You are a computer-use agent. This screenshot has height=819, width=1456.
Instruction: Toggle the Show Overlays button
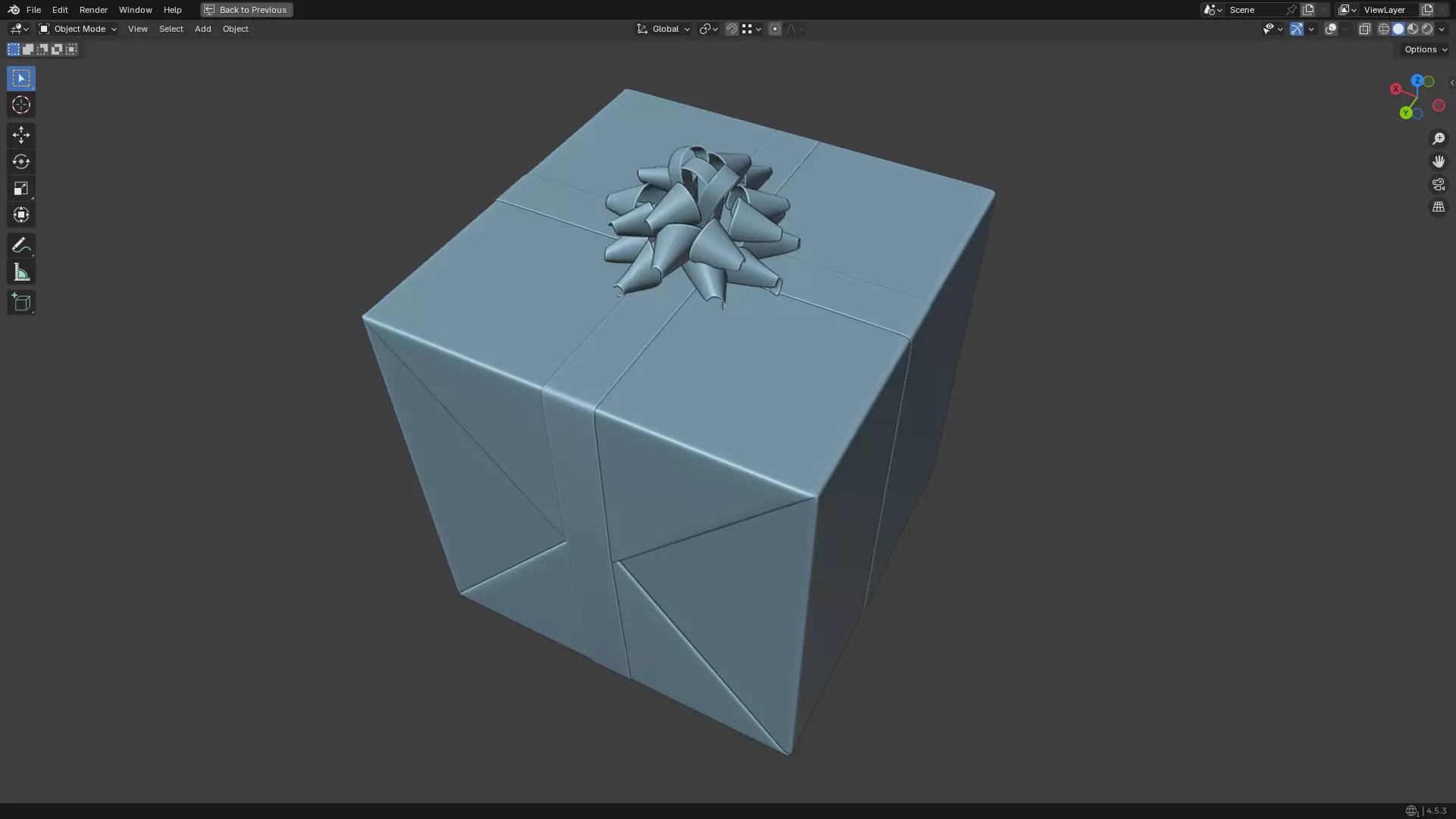coord(1331,29)
